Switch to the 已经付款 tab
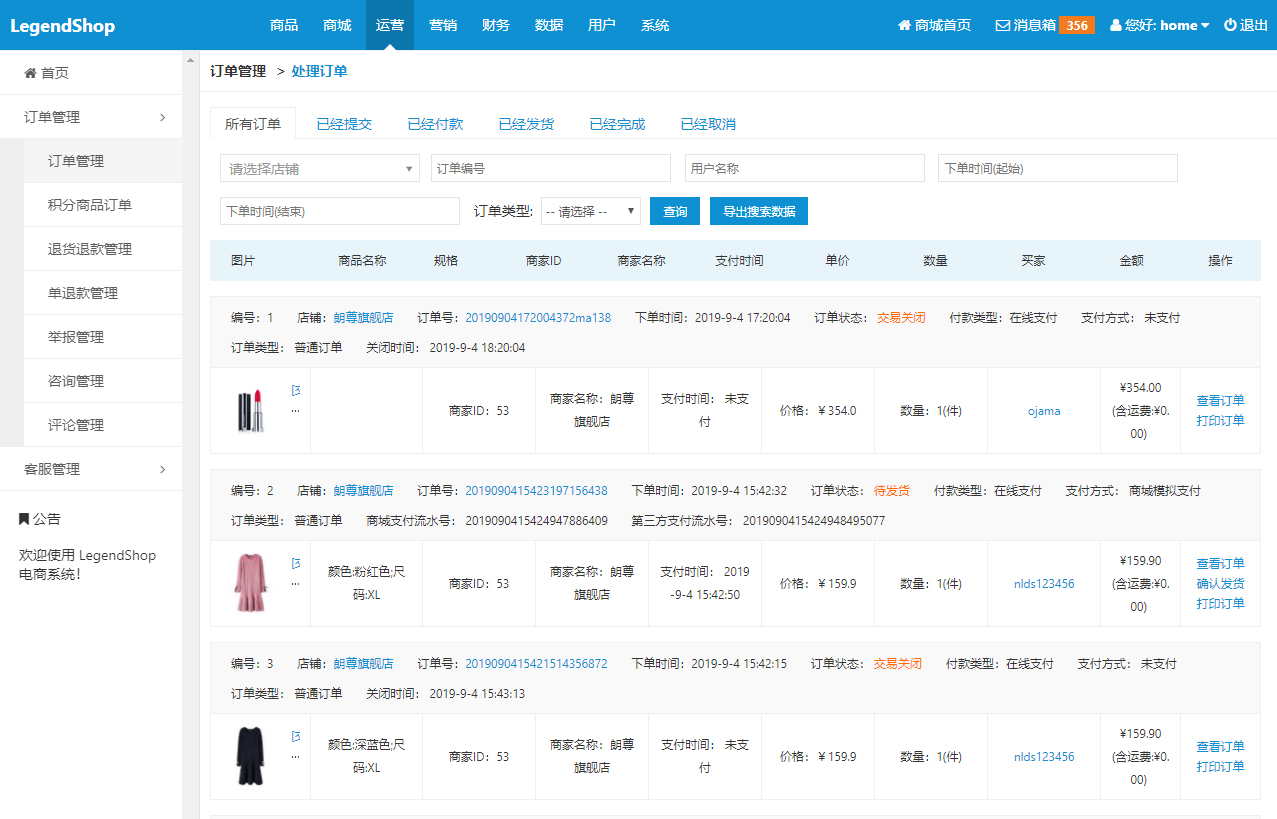 tap(435, 124)
